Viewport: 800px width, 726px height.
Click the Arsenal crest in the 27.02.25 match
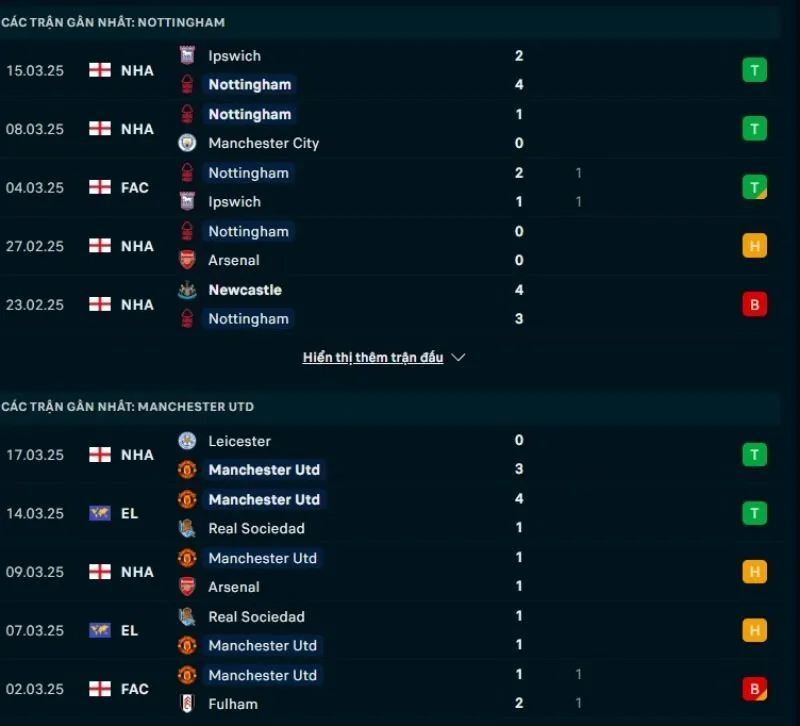(x=187, y=260)
